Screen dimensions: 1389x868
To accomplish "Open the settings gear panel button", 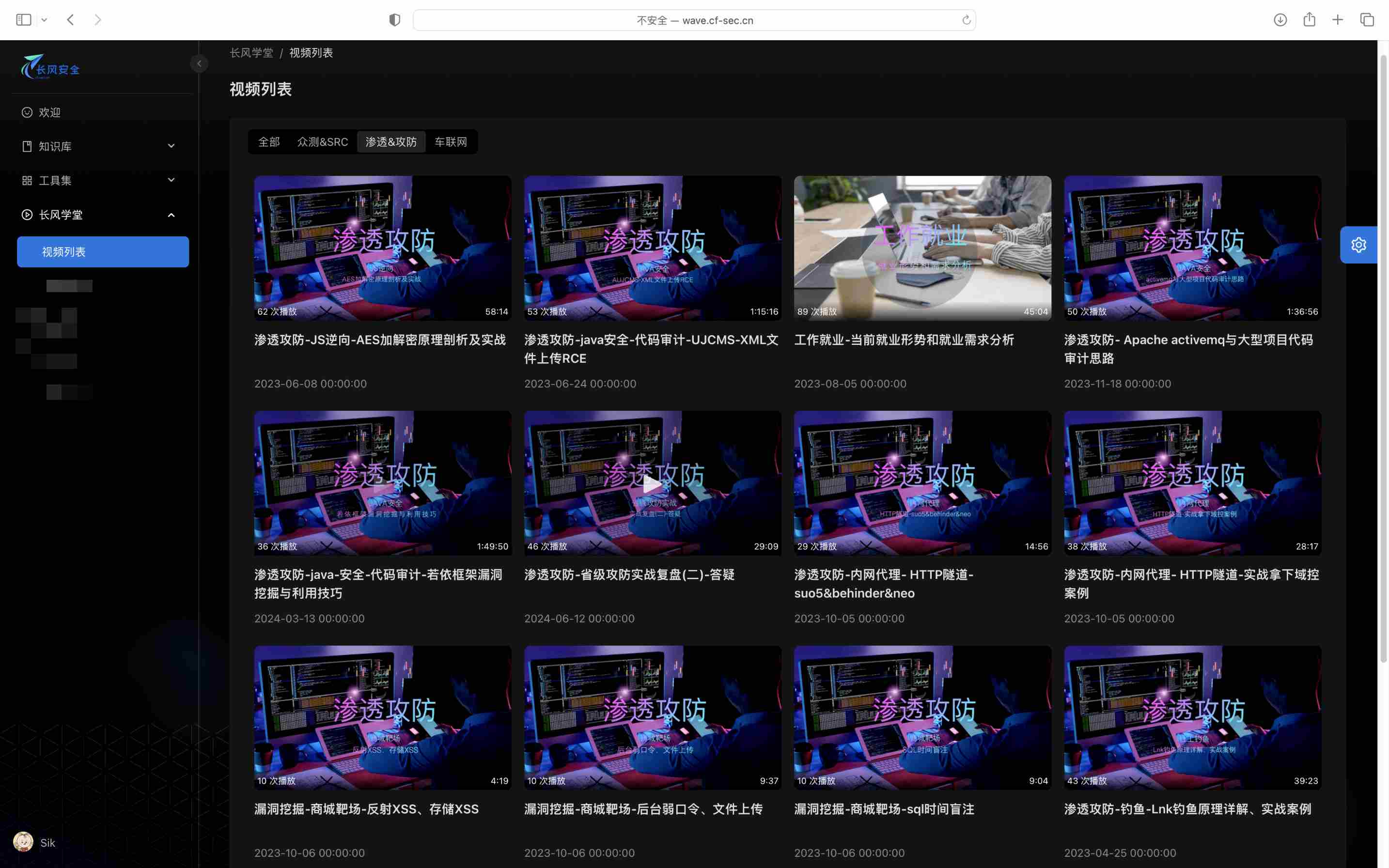I will (x=1358, y=245).
